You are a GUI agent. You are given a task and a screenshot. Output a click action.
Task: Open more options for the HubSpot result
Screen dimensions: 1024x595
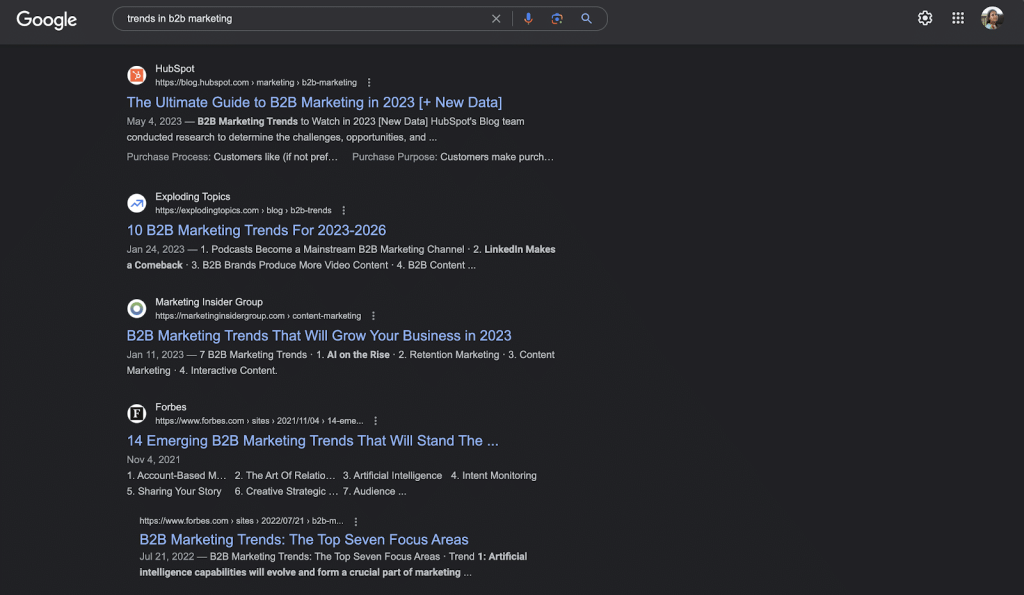[369, 83]
